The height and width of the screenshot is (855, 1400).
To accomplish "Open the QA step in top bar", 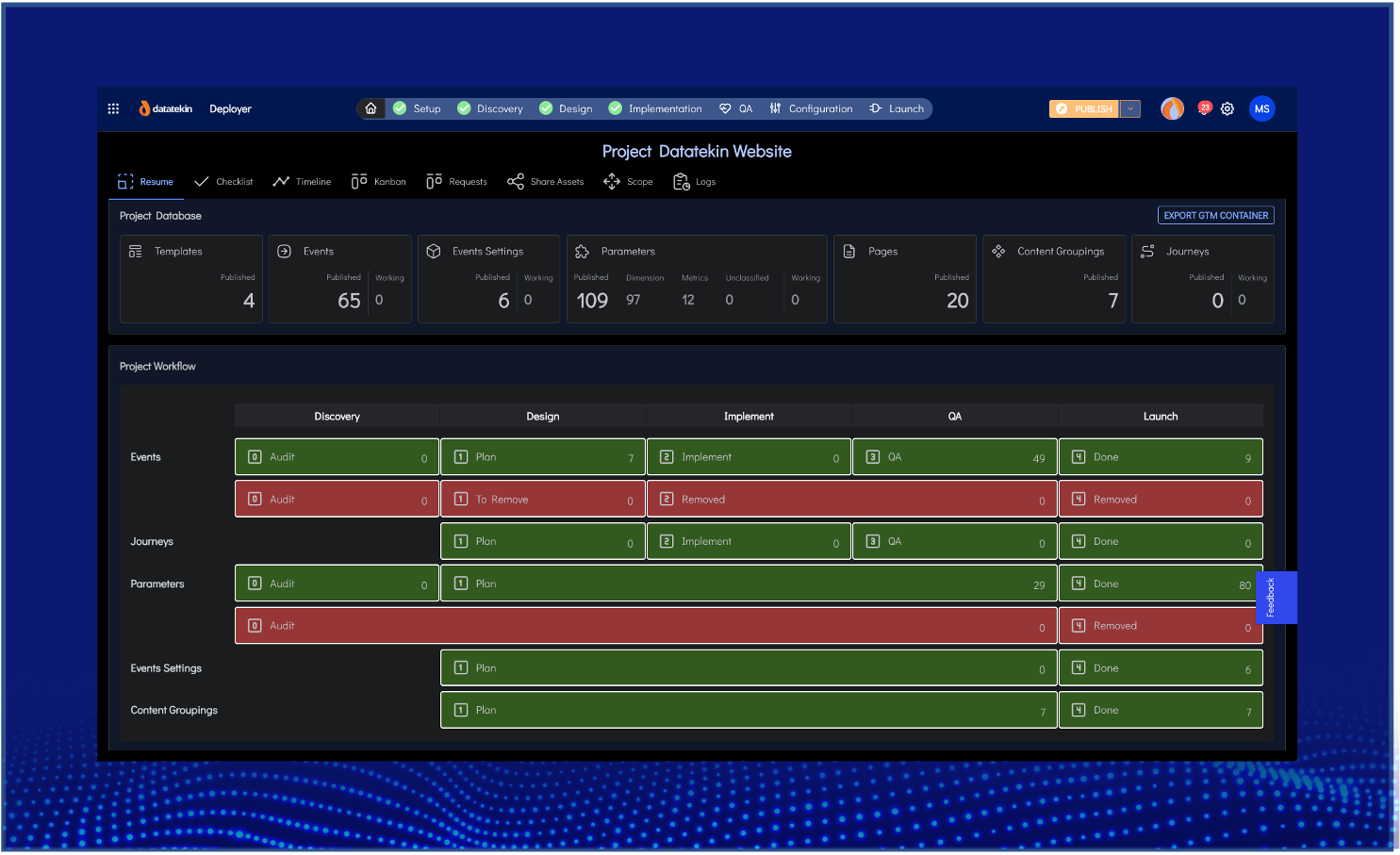I will [735, 108].
